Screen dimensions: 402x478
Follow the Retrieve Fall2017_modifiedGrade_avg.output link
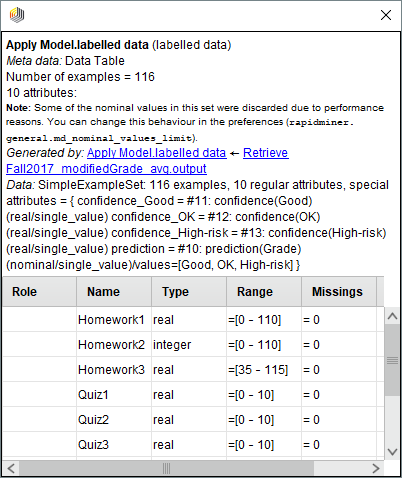[x=147, y=161]
